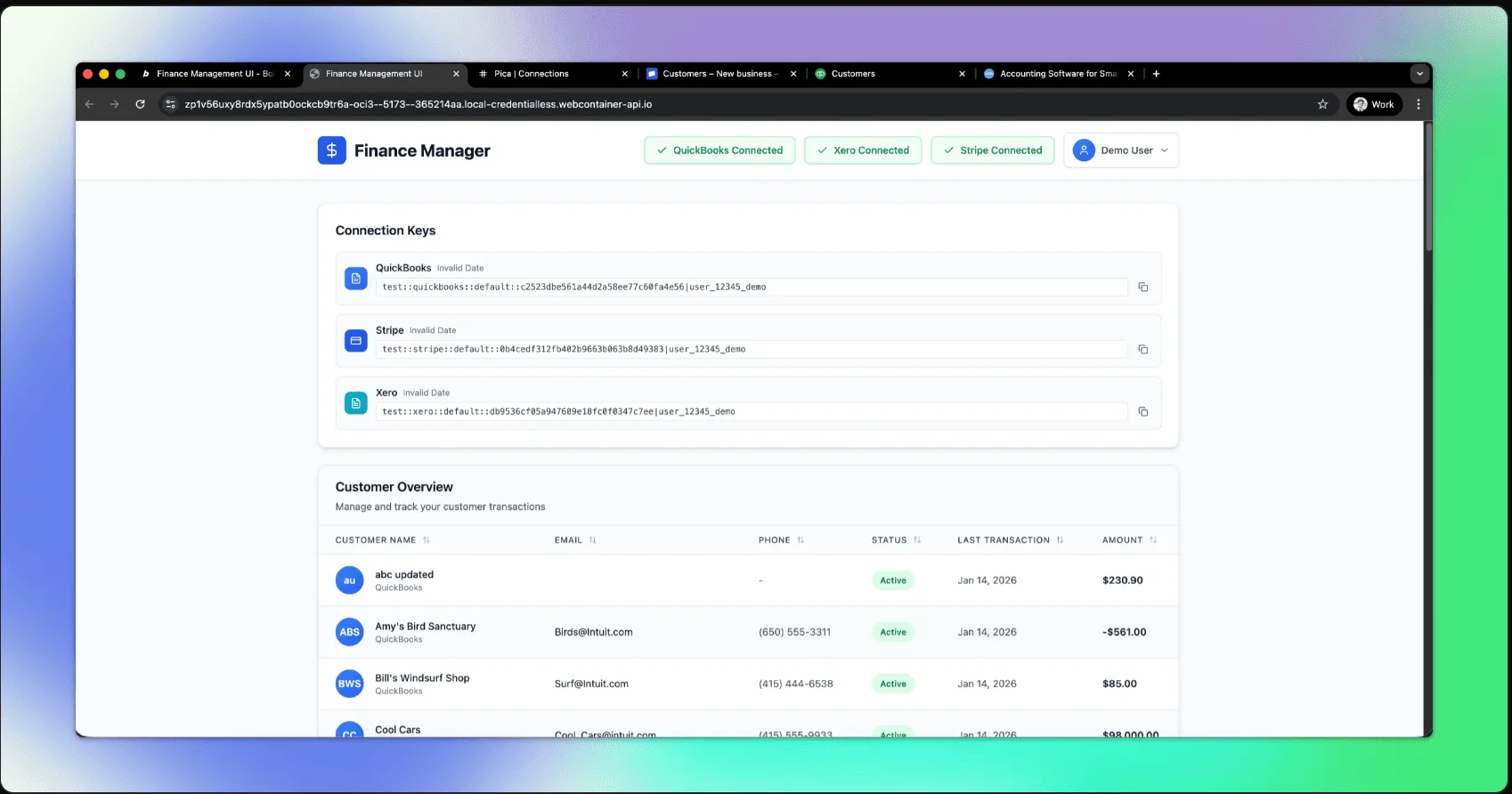
Task: Click Surf@Intuit.com email
Action: click(591, 684)
